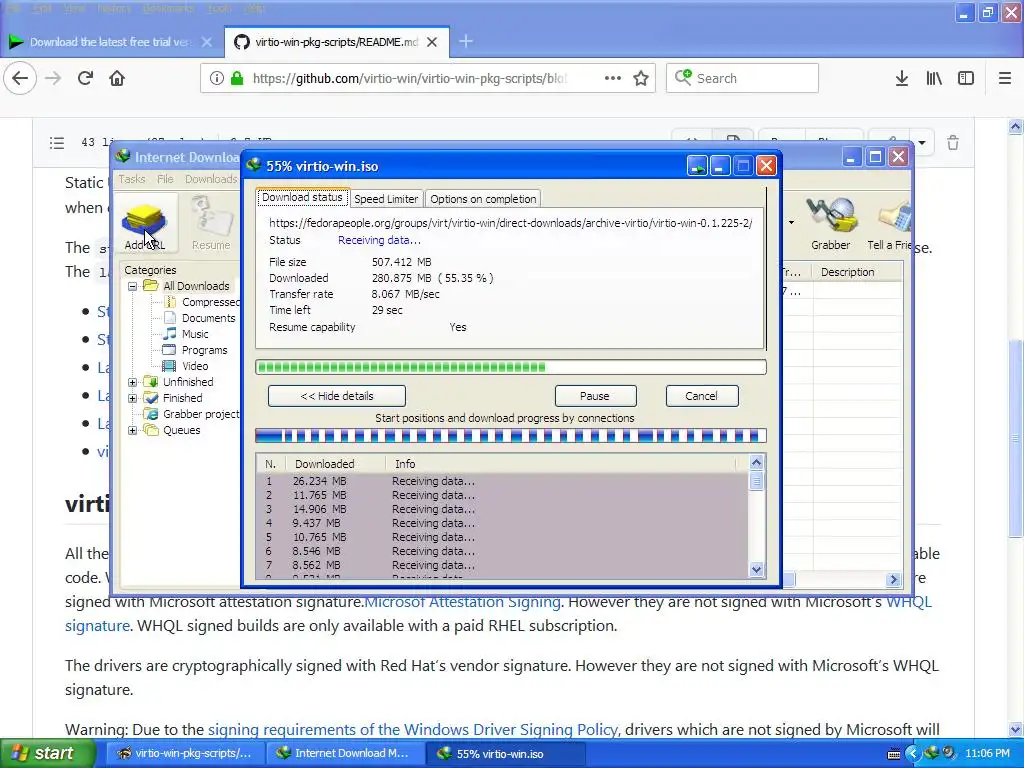Image resolution: width=1024 pixels, height=768 pixels.
Task: Switch to the Download status tab
Action: pos(302,197)
